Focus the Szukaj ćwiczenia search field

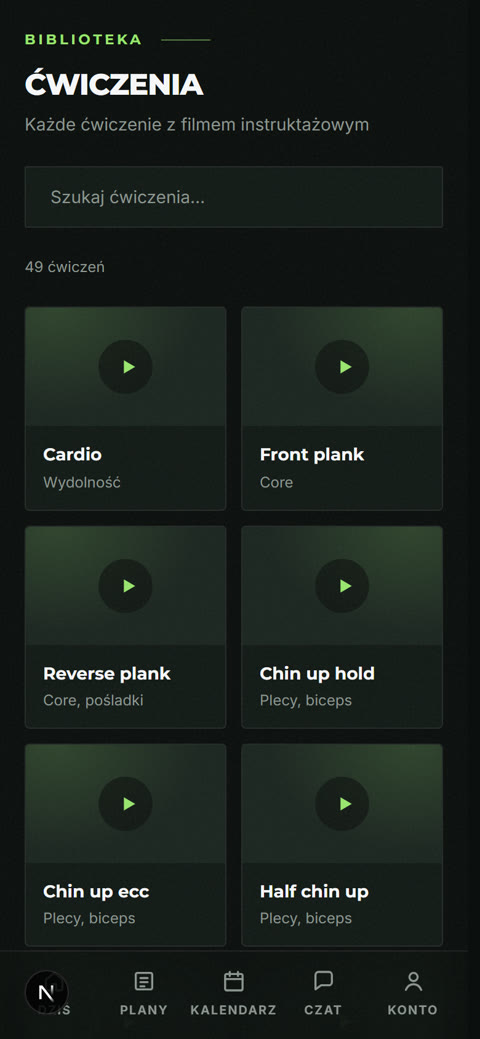coord(233,197)
